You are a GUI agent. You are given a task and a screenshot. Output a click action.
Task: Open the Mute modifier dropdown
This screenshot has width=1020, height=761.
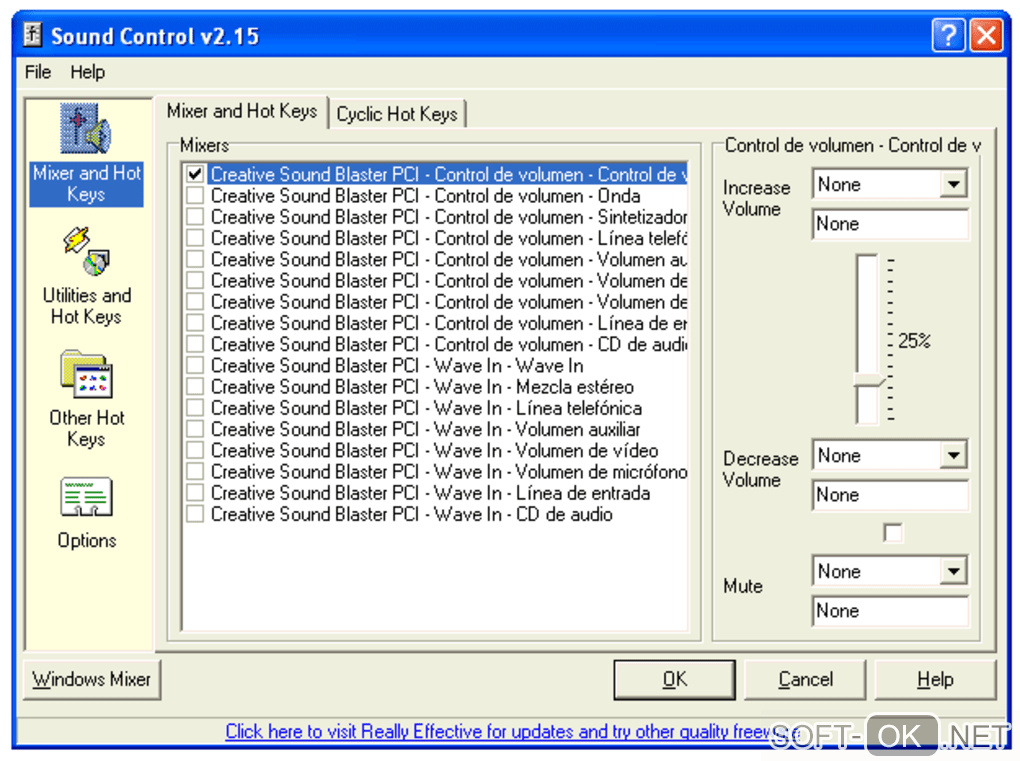coord(954,571)
